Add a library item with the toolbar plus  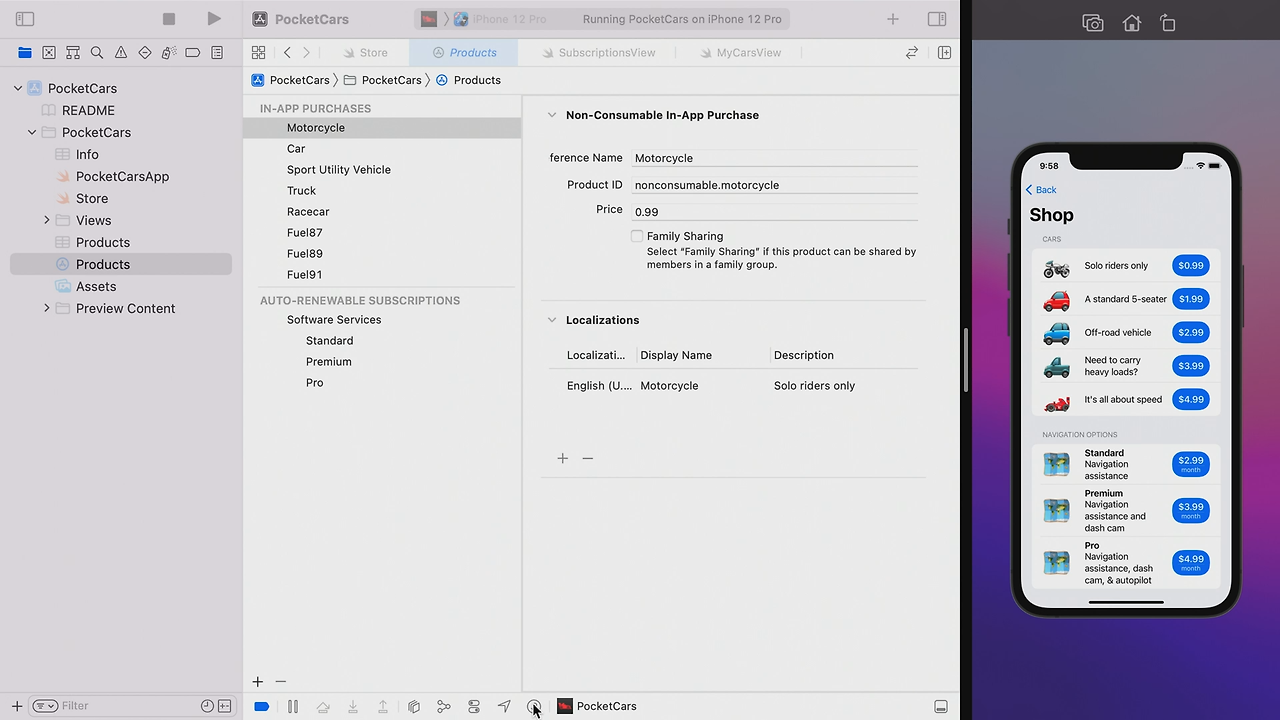[x=893, y=19]
